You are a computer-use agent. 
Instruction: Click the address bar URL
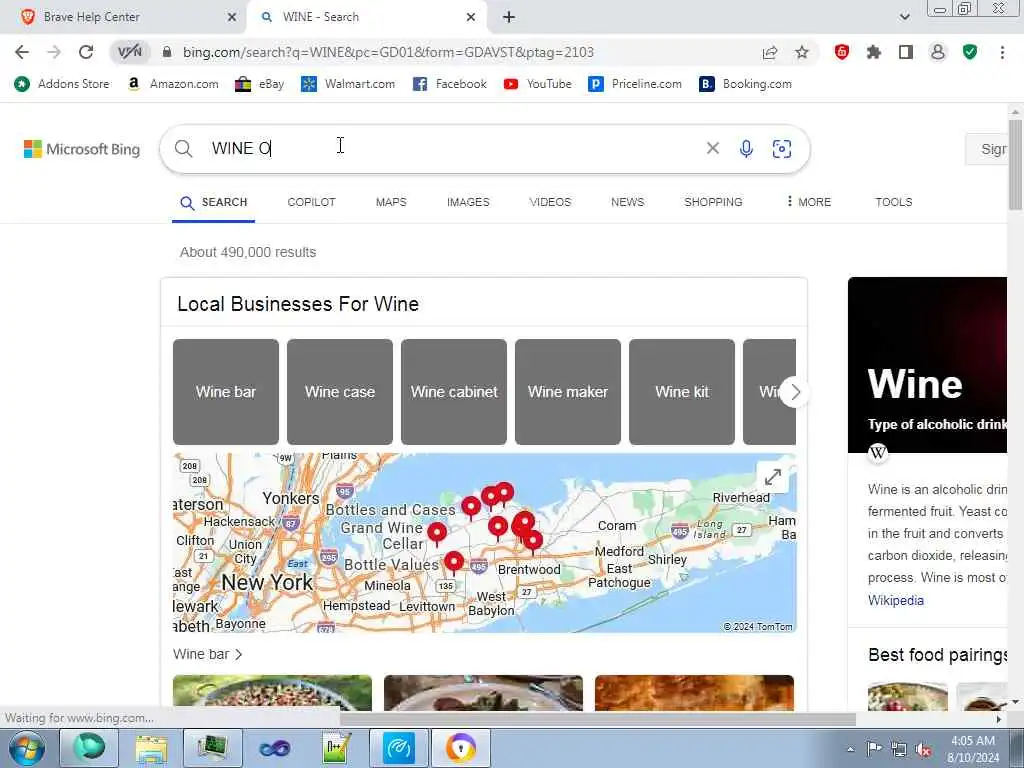pyautogui.click(x=388, y=52)
